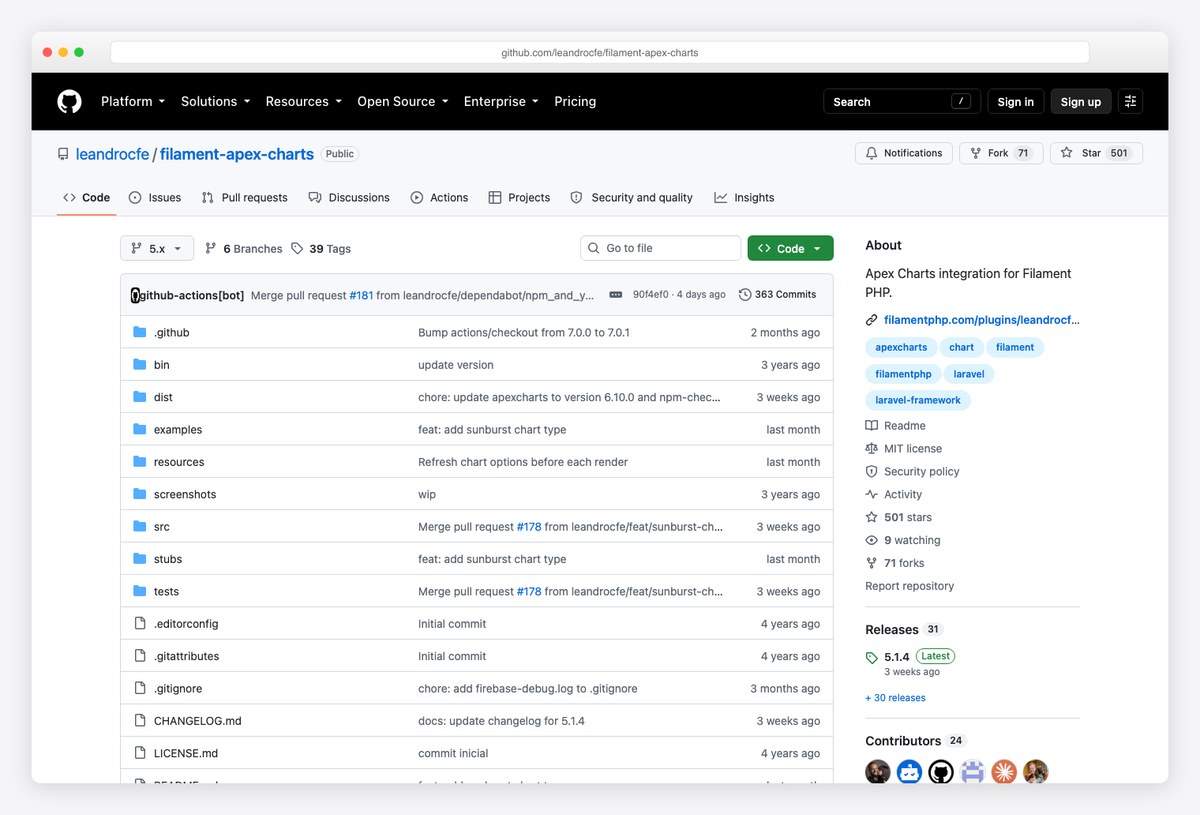Open commit hash 90f4ef0
Image resolution: width=1200 pixels, height=815 pixels.
(x=651, y=295)
